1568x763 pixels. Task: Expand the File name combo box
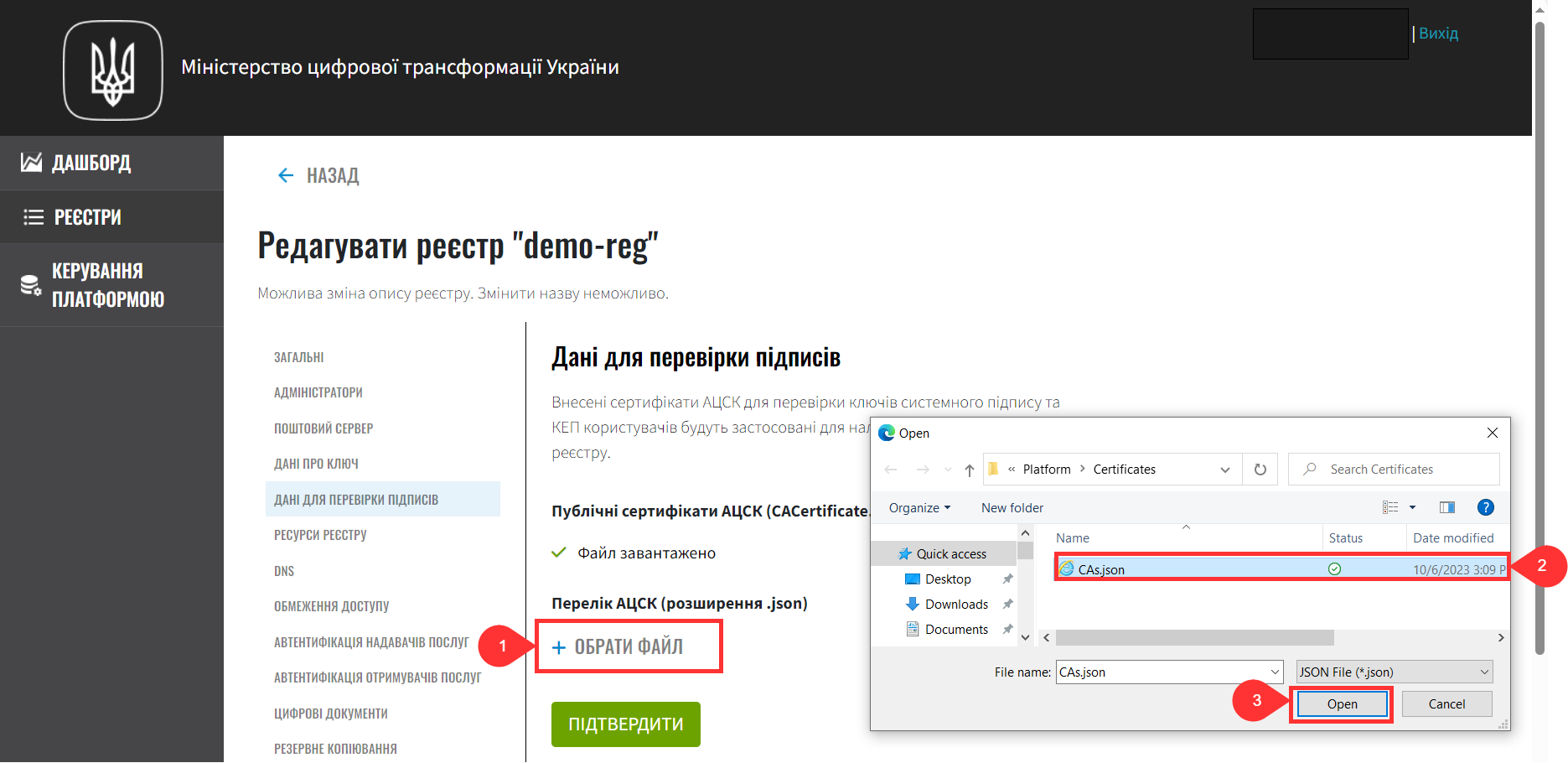[x=1276, y=672]
